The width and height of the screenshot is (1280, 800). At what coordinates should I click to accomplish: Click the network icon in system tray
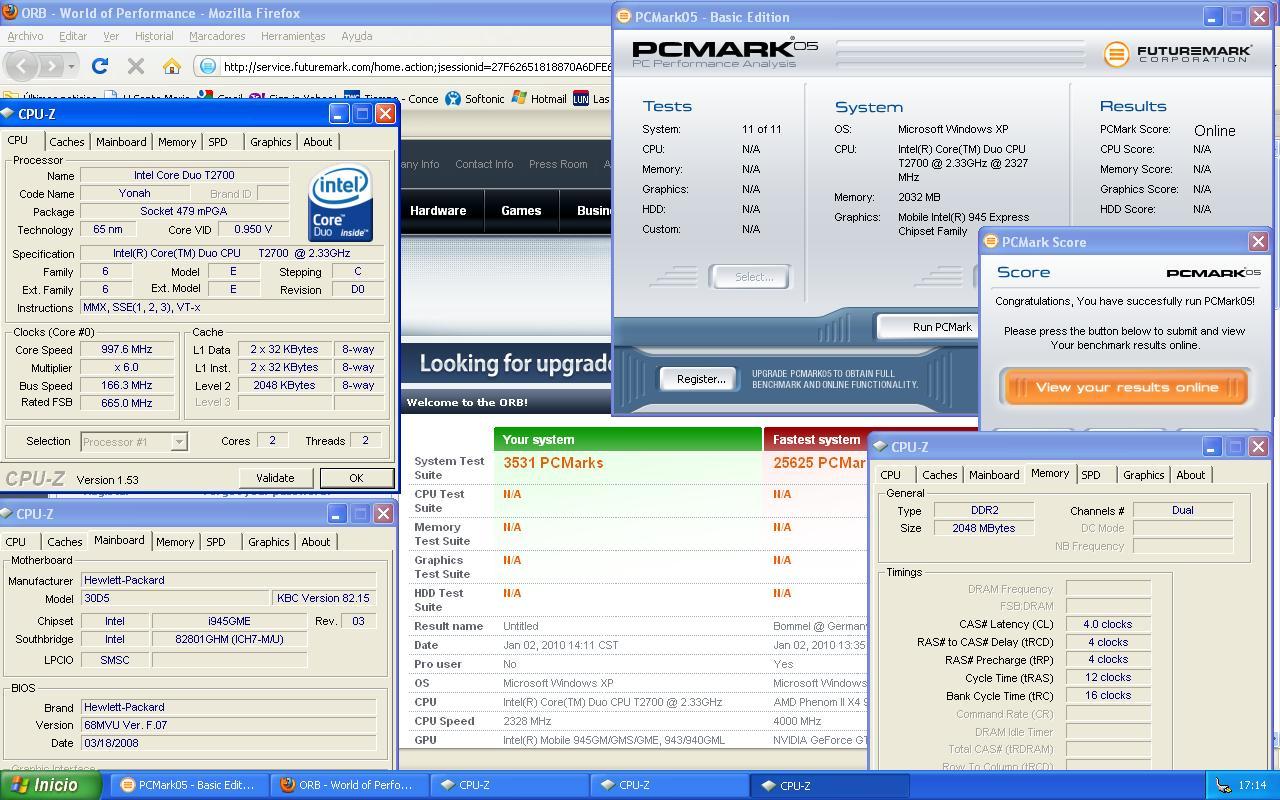coord(1223,786)
